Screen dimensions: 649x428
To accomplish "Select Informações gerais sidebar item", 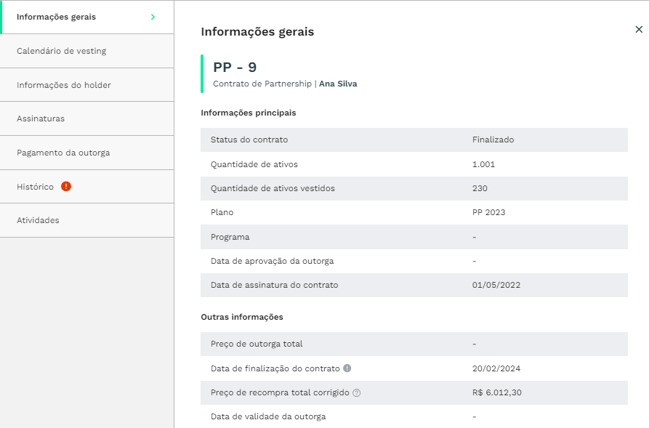I will click(x=87, y=17).
